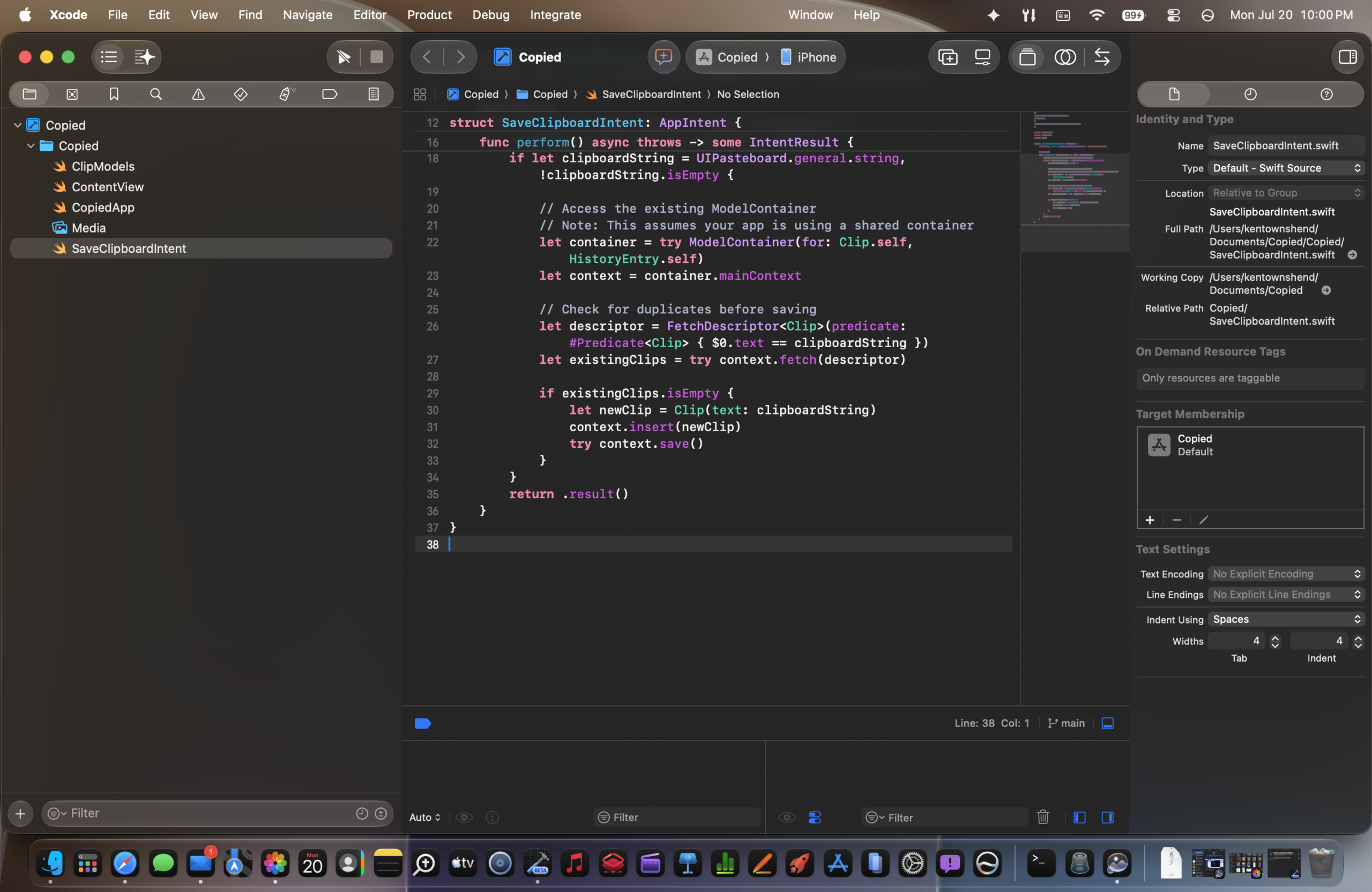The width and height of the screenshot is (1372, 892).
Task: Select the Media asset catalog
Action: (89, 228)
